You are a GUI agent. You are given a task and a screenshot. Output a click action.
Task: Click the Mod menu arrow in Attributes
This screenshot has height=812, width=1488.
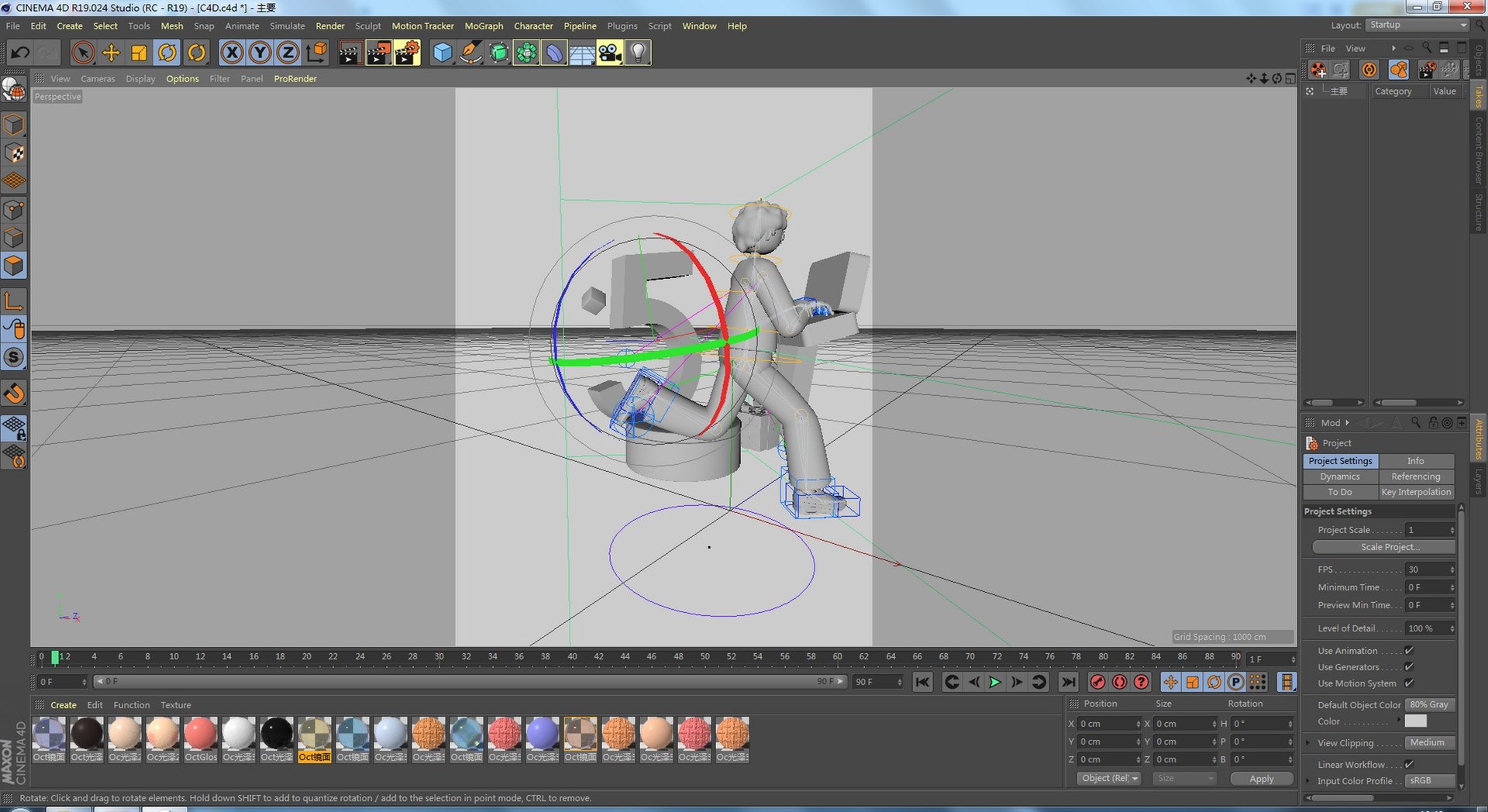click(x=1347, y=423)
